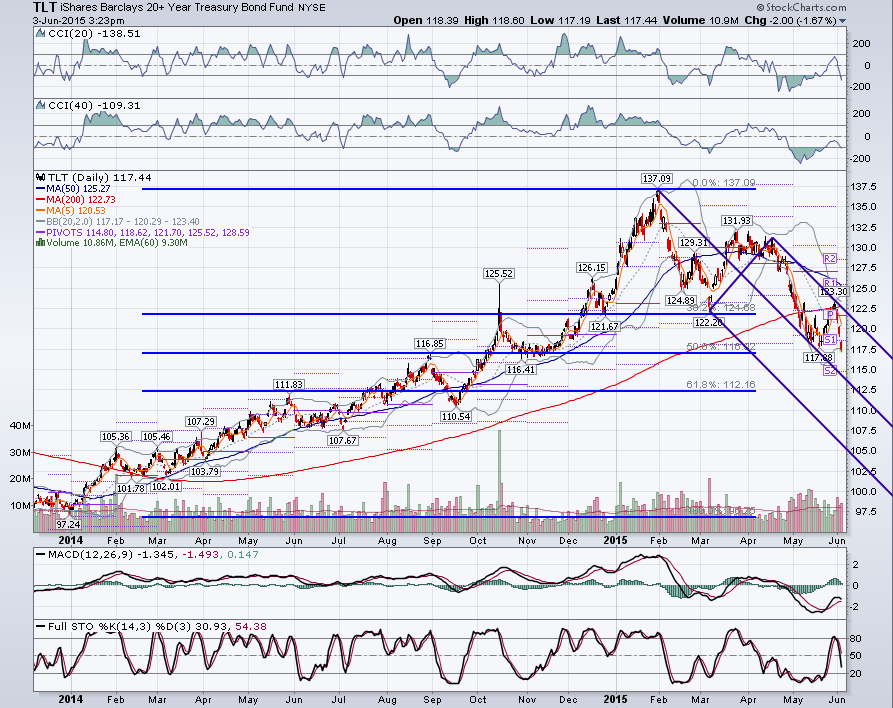The image size is (893, 708).
Task: Click the "Volume 10.86M, EMA(60)" legend entry
Action: pos(112,243)
